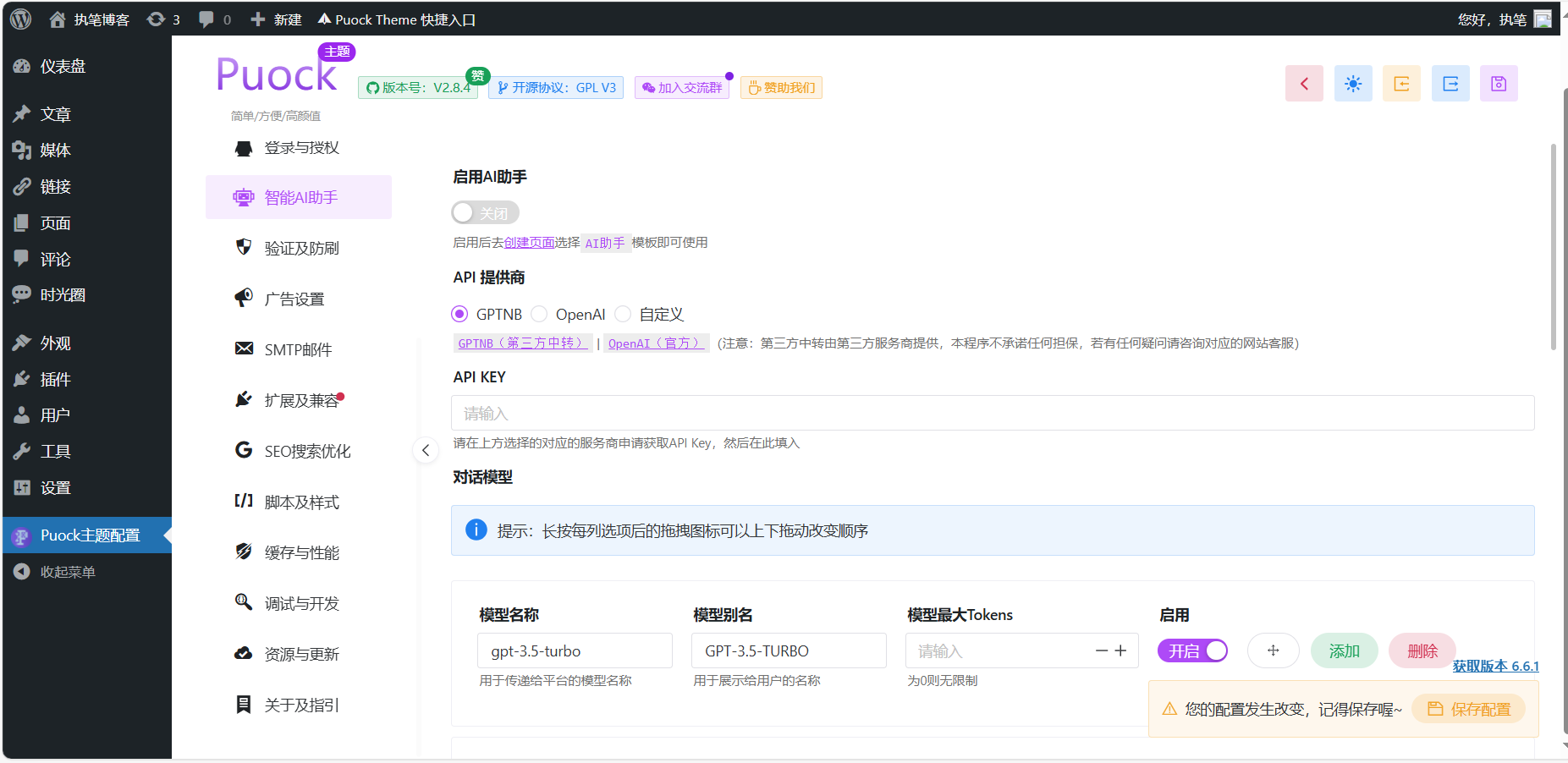
Task: Open the updates icon showing 3
Action: 163,19
